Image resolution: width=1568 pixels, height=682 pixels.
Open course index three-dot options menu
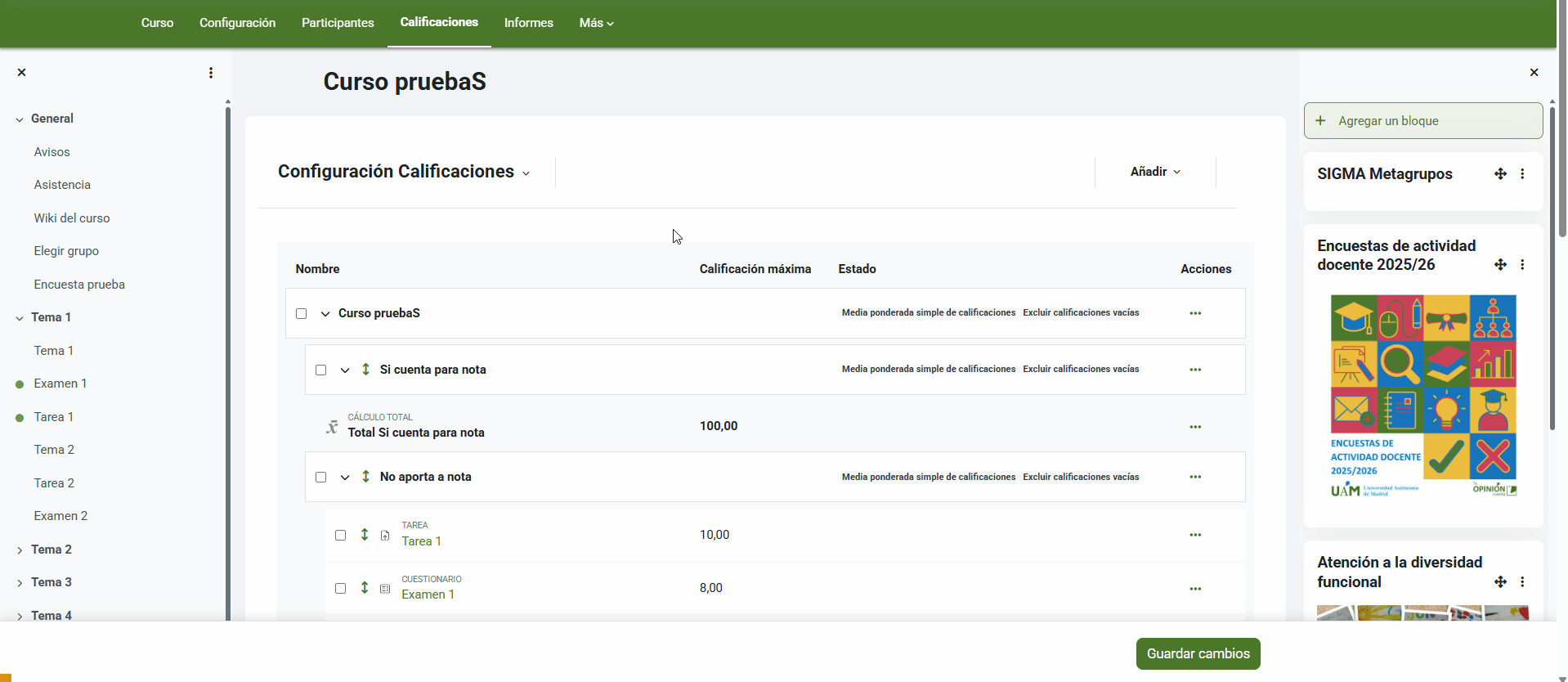click(211, 73)
